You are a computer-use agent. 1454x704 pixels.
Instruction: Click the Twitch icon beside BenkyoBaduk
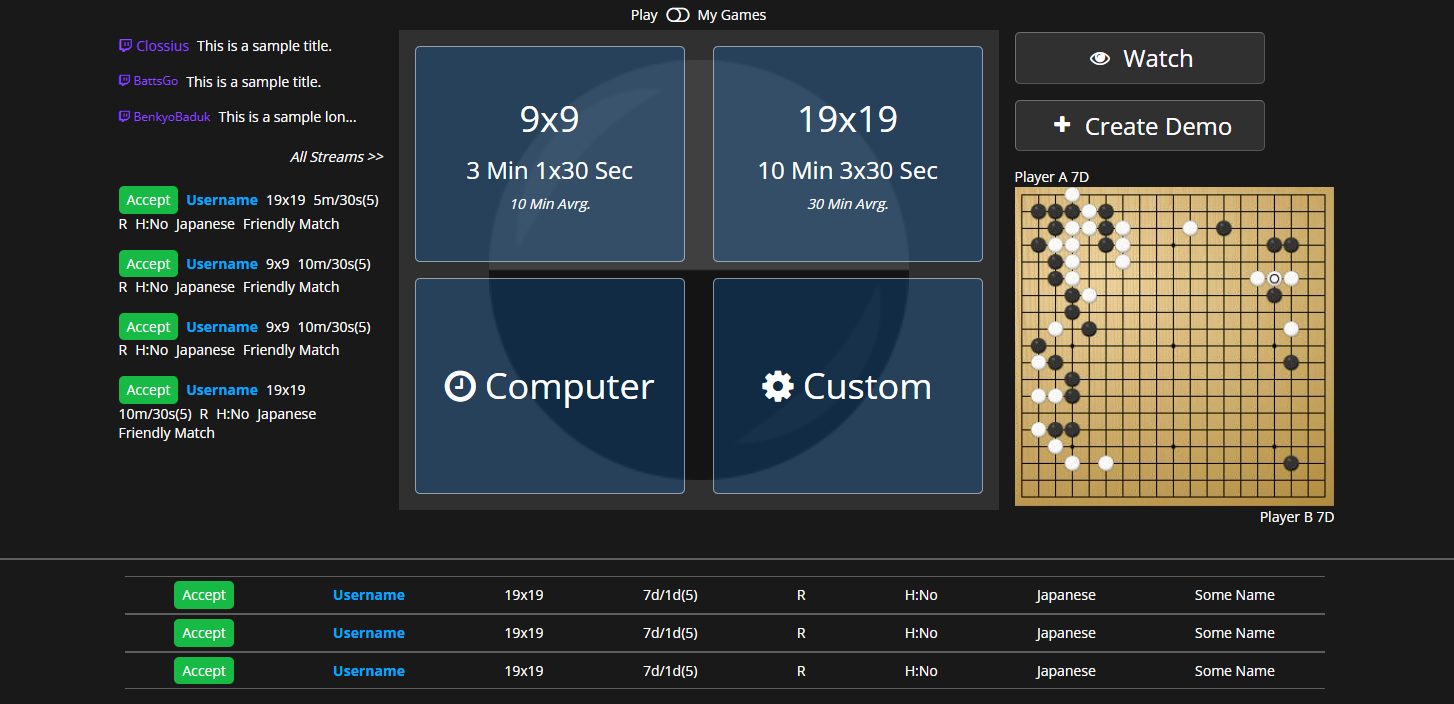coord(125,116)
